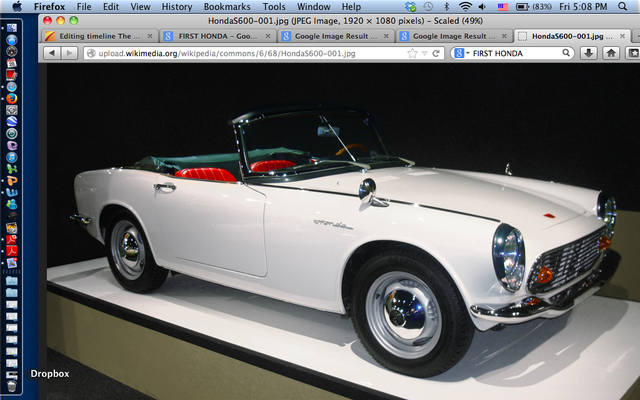The width and height of the screenshot is (640, 400).
Task: Open Microsoft Messenger from the dock
Action: click(11, 204)
